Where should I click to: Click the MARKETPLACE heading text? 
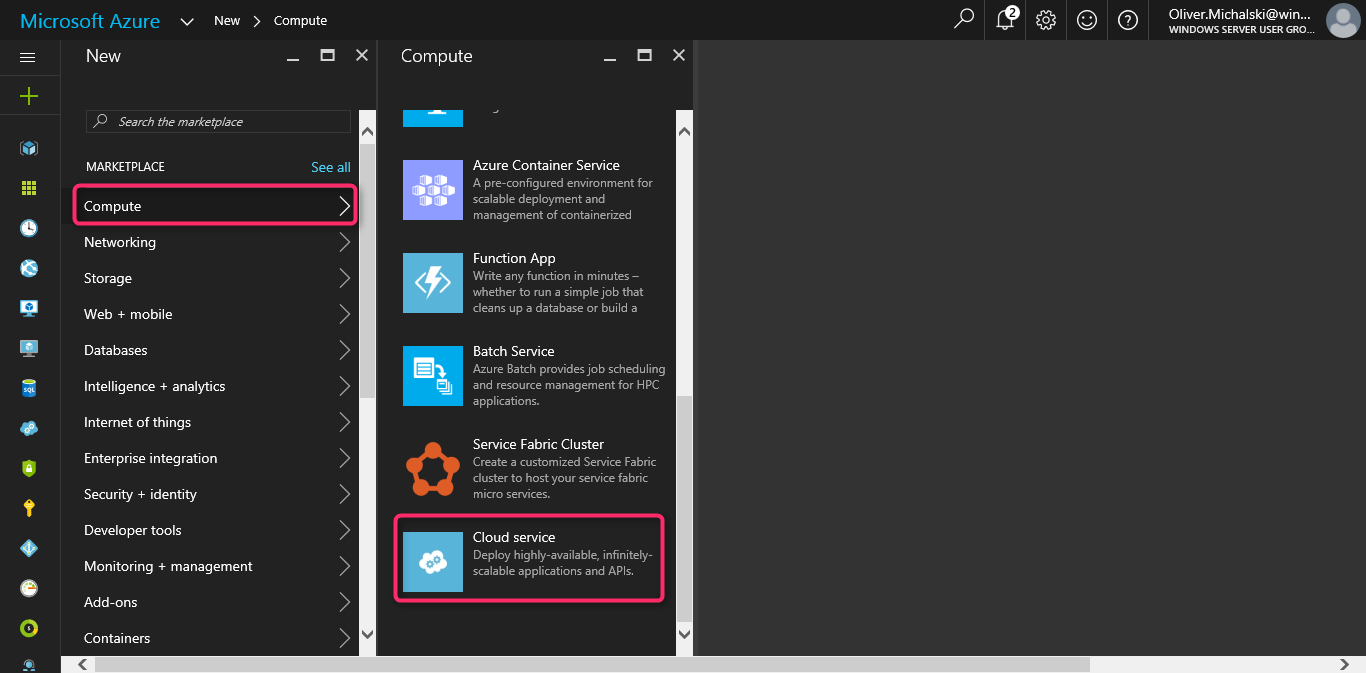click(x=125, y=167)
